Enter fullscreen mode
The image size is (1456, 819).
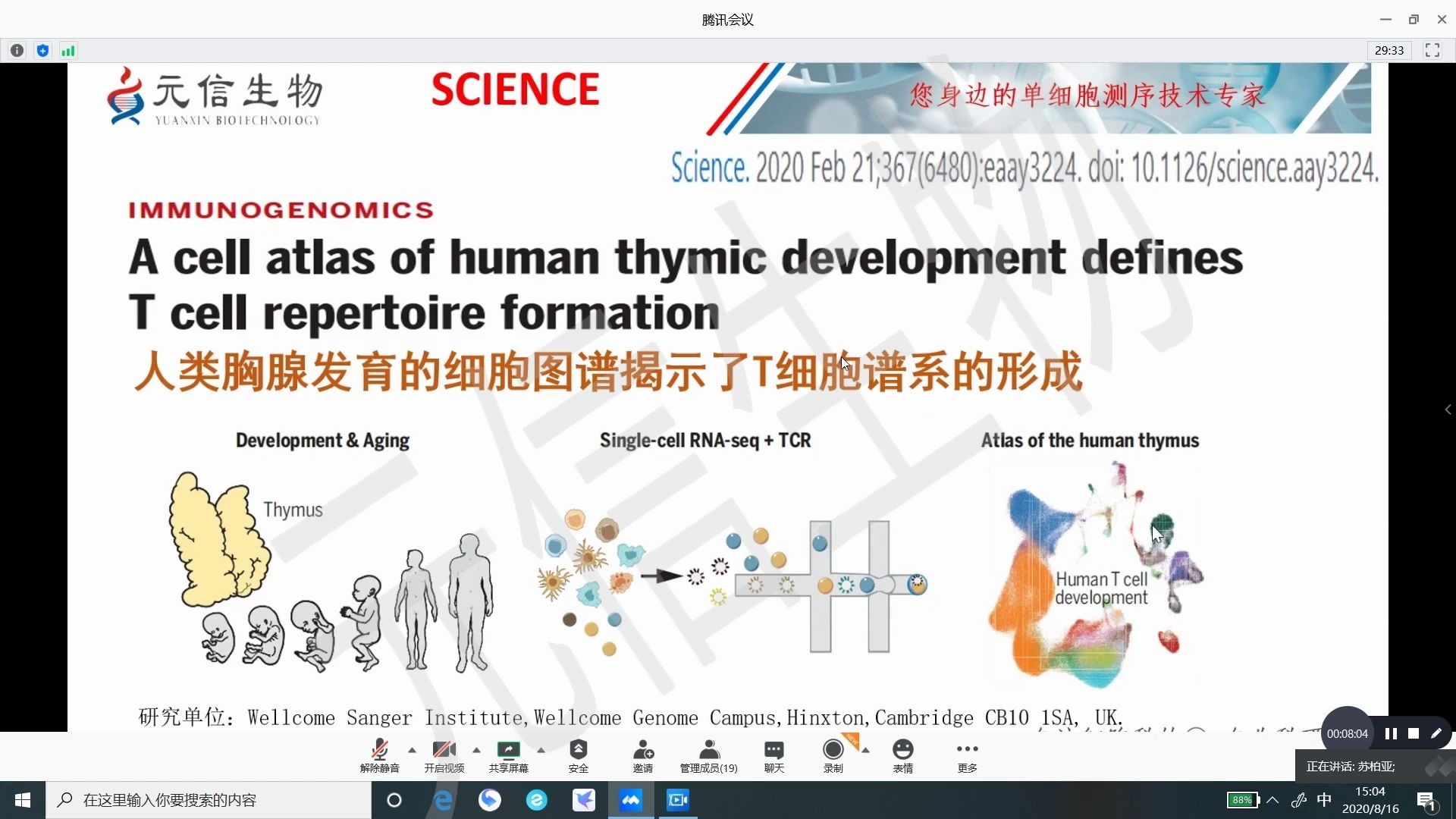tap(1432, 50)
